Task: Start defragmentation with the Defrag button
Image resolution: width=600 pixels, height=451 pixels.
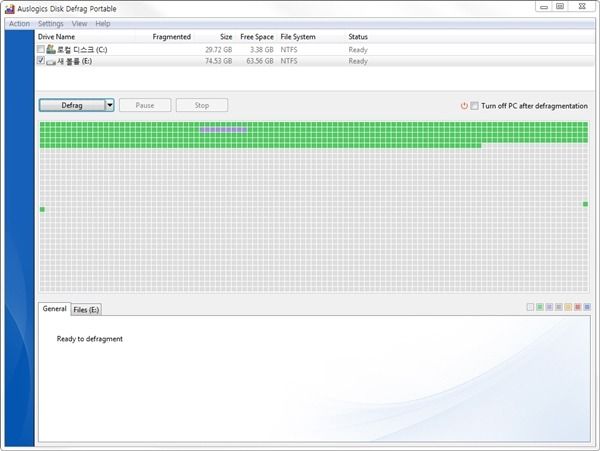Action: coord(72,105)
